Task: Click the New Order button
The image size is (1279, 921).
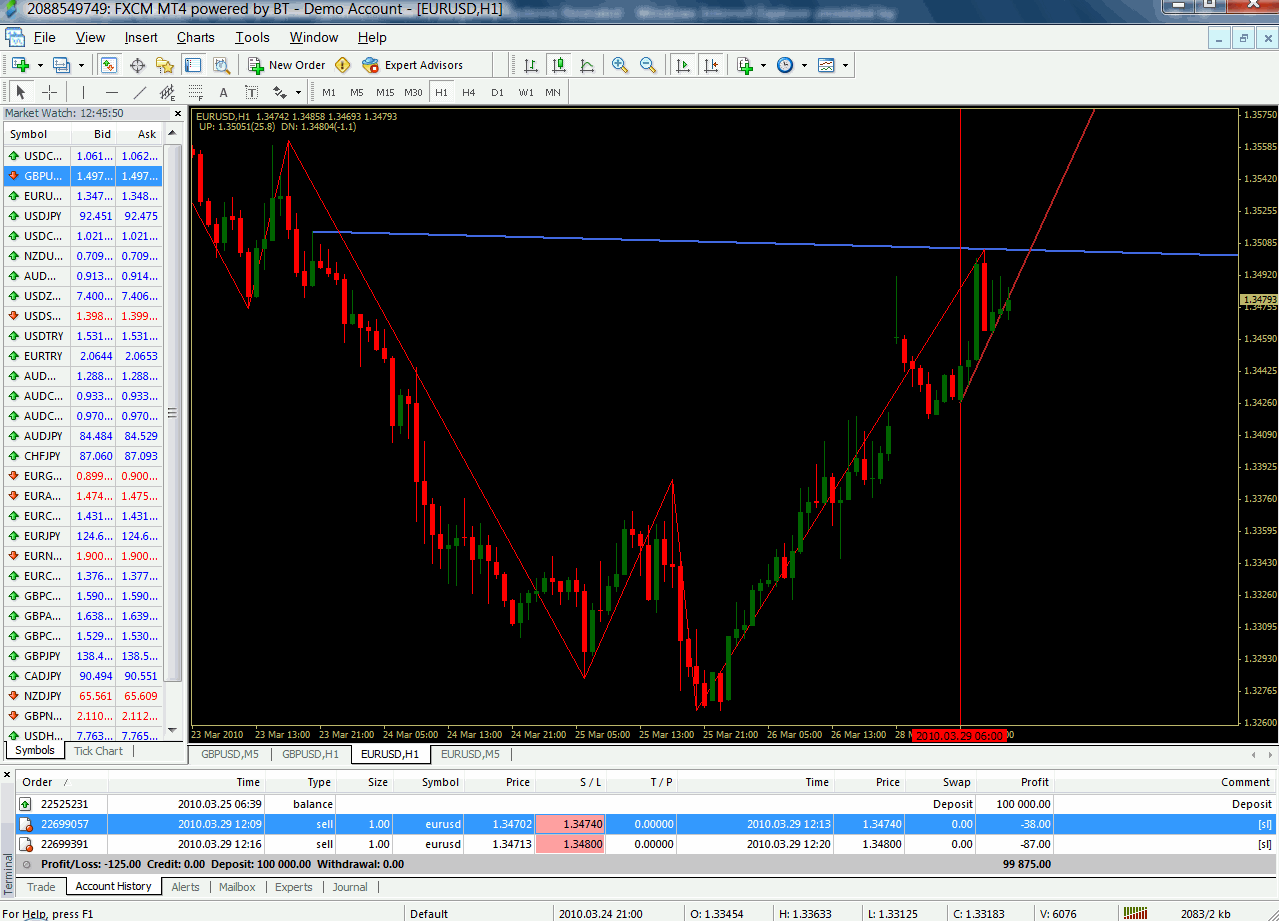Action: tap(287, 65)
